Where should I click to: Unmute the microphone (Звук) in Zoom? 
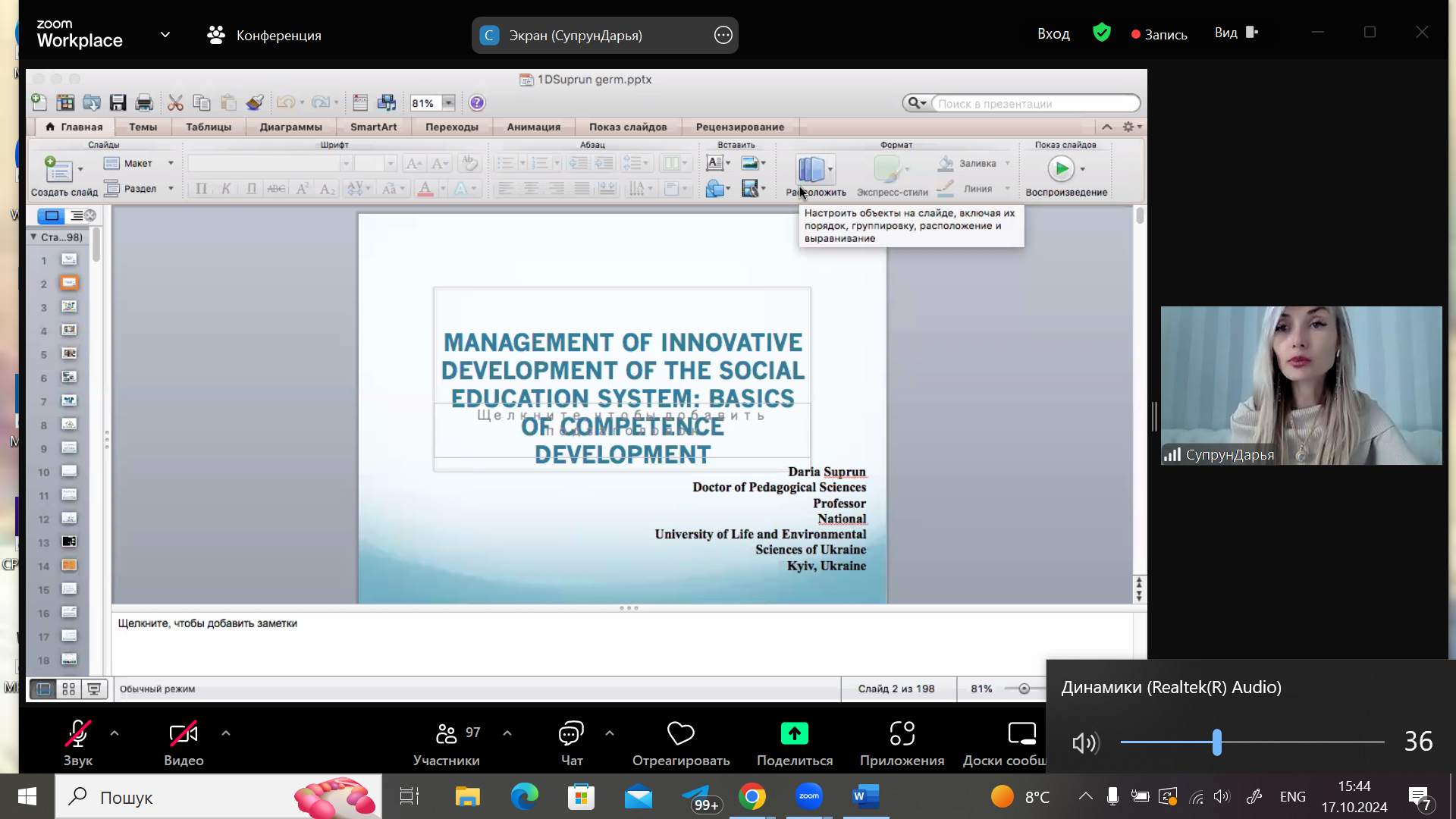point(77,734)
